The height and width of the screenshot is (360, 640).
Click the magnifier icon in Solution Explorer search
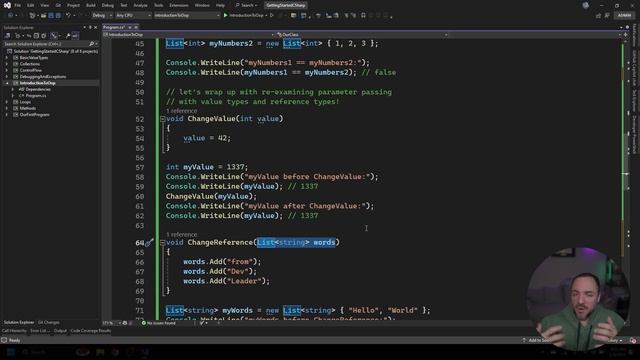click(91, 44)
